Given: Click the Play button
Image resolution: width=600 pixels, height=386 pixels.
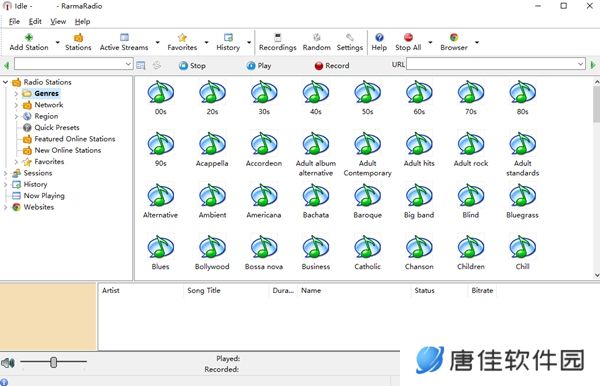Looking at the screenshot, I should [x=259, y=65].
